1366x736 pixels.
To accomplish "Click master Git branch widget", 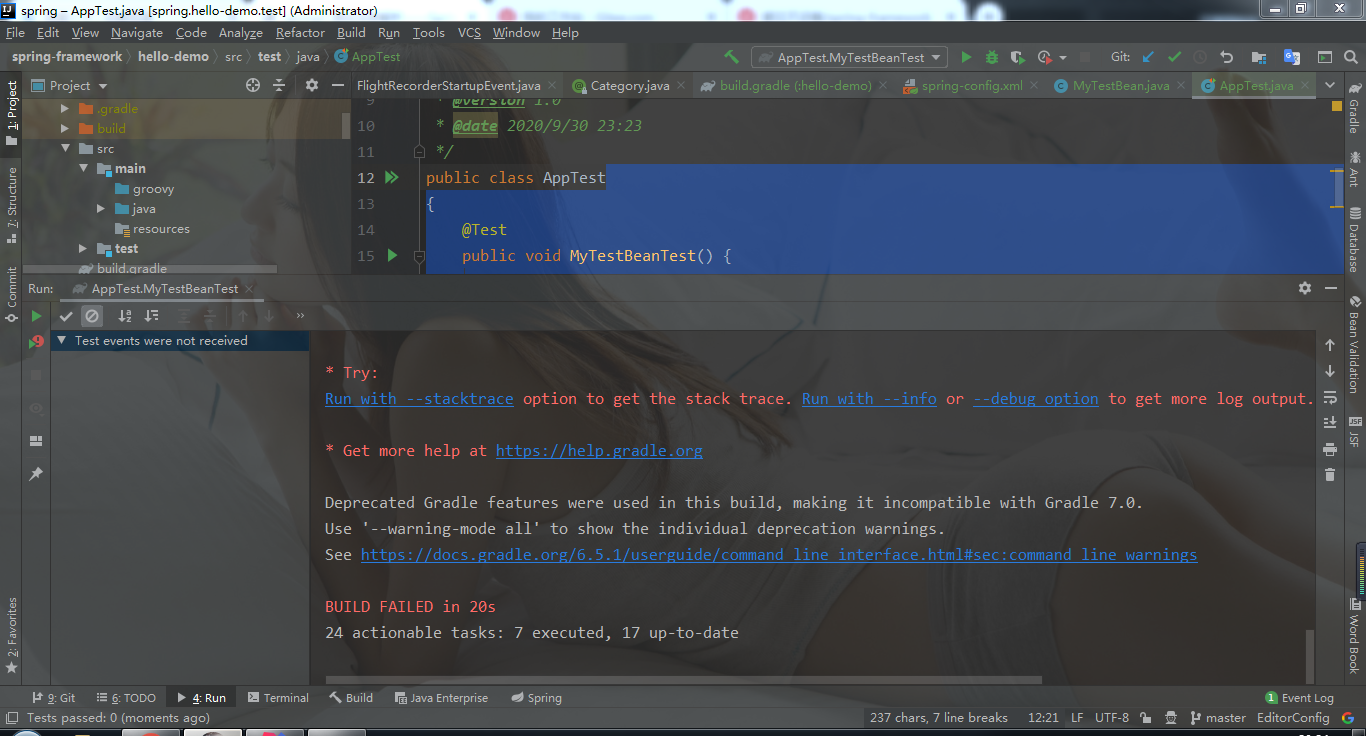I will (x=1218, y=718).
